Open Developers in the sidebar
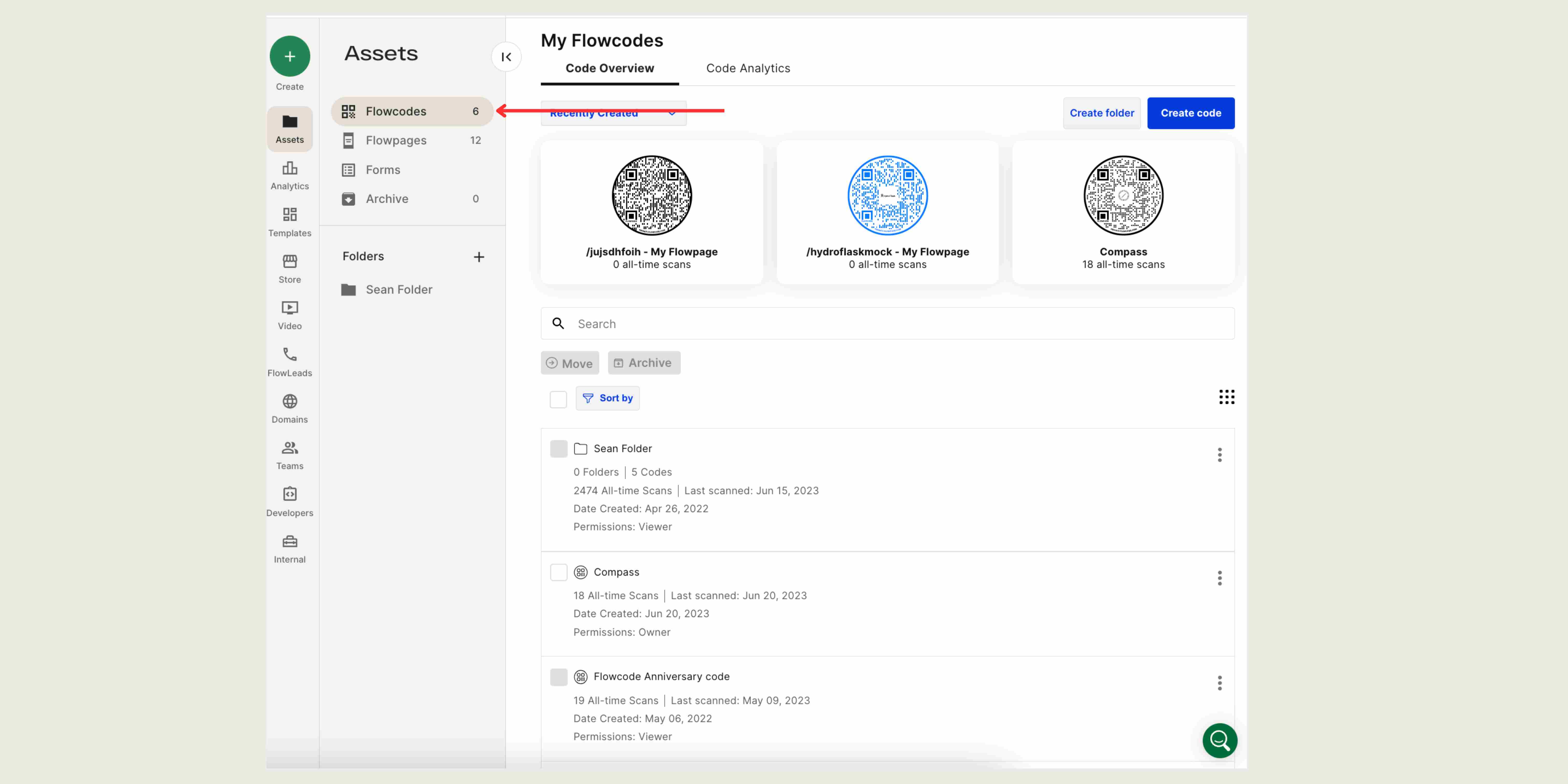 [x=290, y=502]
